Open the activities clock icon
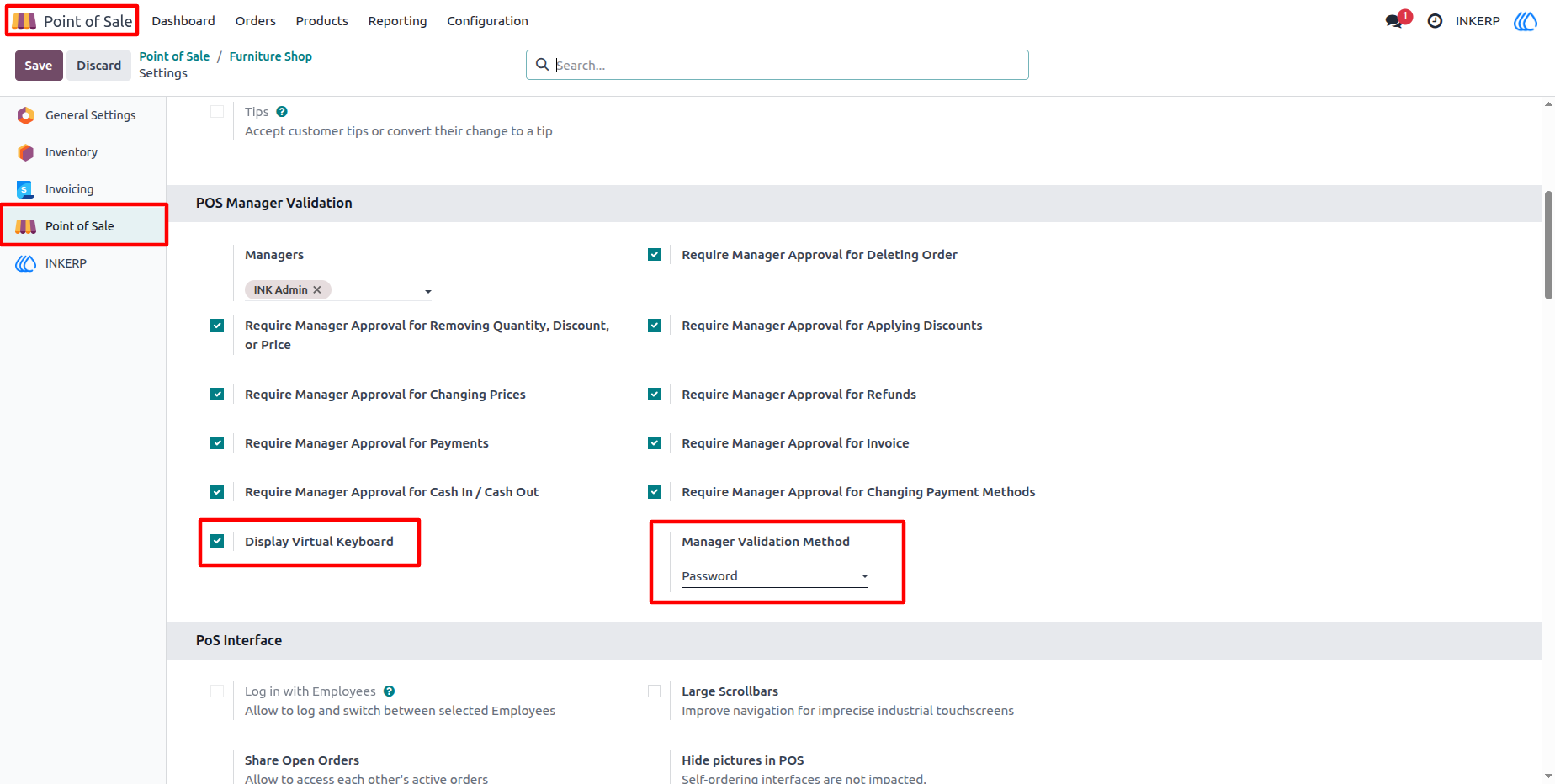 point(1435,21)
